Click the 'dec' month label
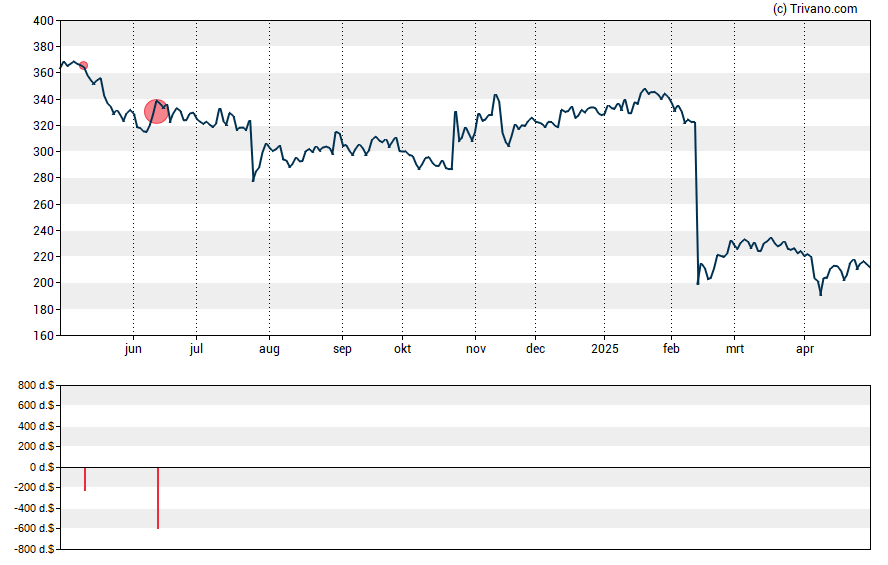 [x=535, y=349]
